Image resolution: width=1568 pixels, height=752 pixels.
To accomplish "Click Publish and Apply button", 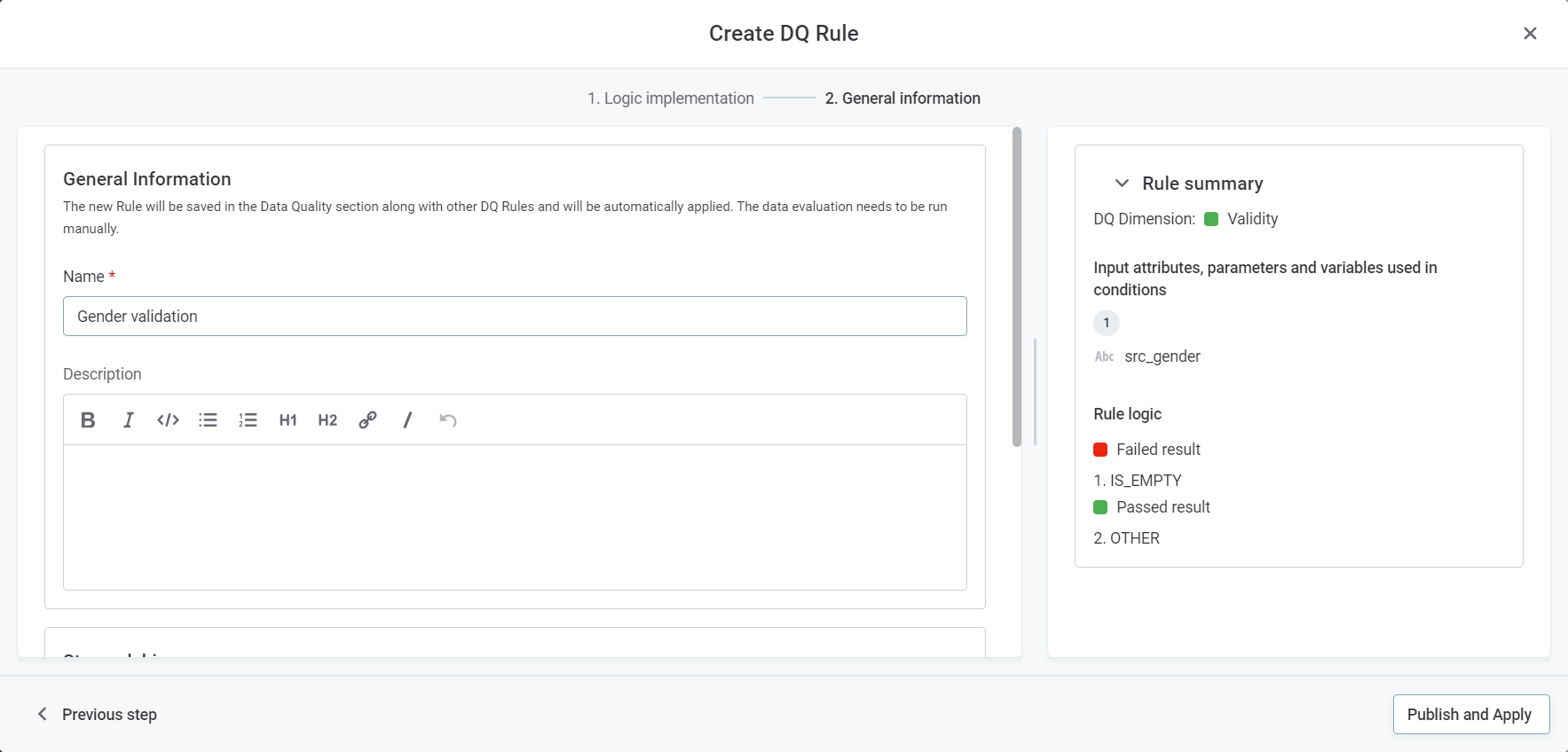I will 1470,714.
